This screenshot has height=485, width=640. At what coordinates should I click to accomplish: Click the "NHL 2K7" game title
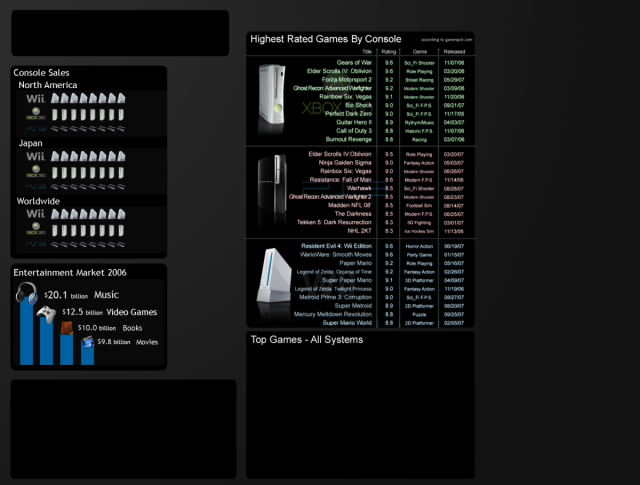pos(360,231)
